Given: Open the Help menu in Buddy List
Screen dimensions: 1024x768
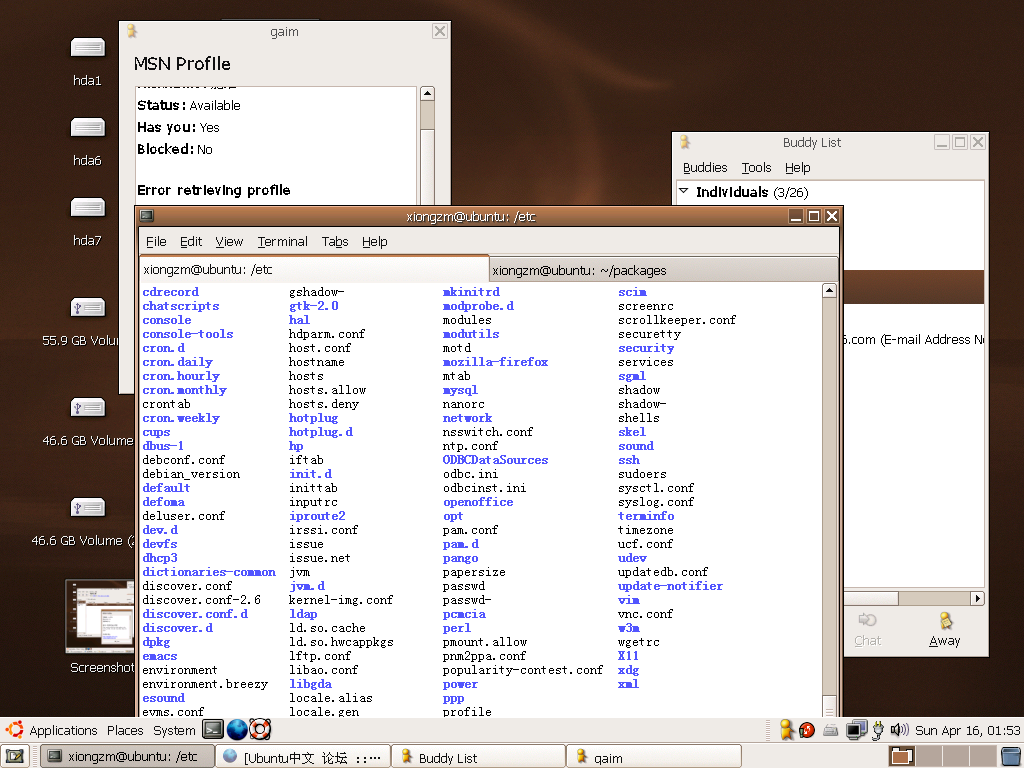Looking at the screenshot, I should tap(797, 168).
